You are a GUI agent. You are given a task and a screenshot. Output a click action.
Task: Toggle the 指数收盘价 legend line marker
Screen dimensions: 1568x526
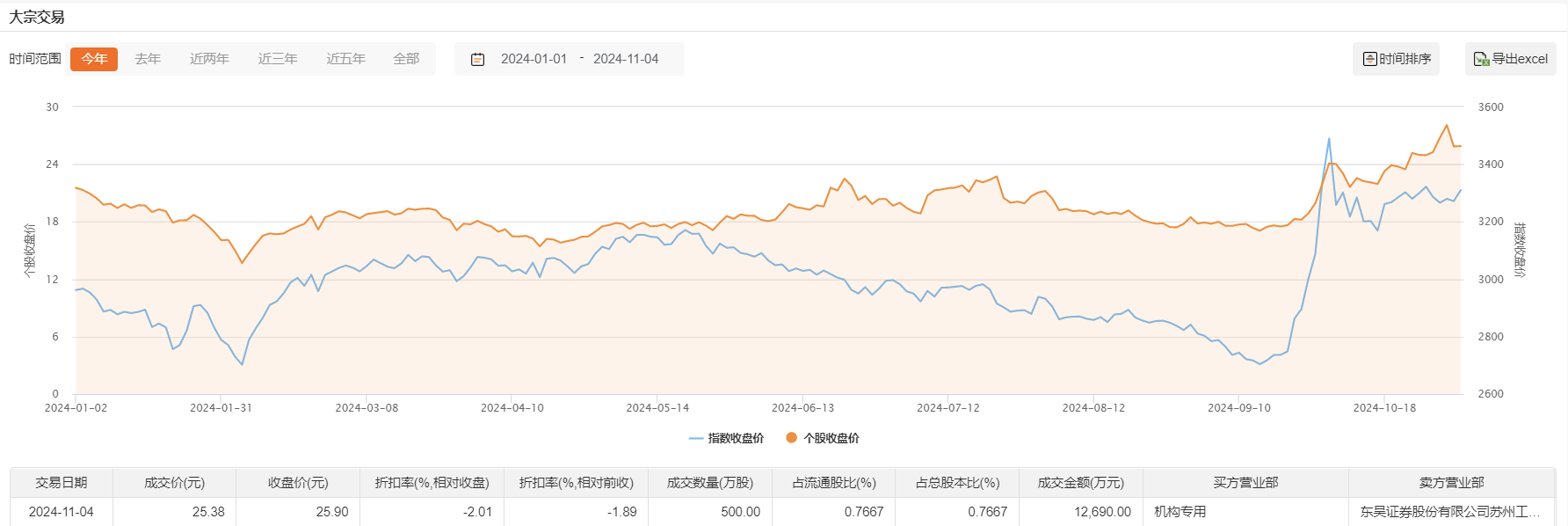(x=696, y=438)
